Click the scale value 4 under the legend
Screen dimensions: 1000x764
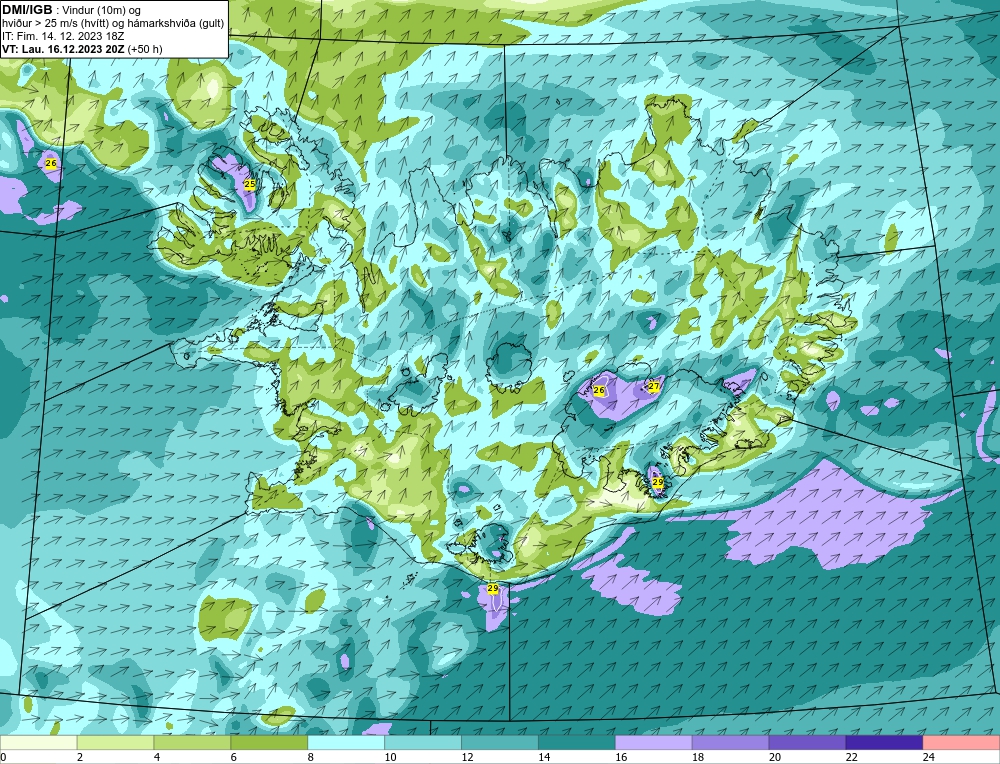coord(157,758)
